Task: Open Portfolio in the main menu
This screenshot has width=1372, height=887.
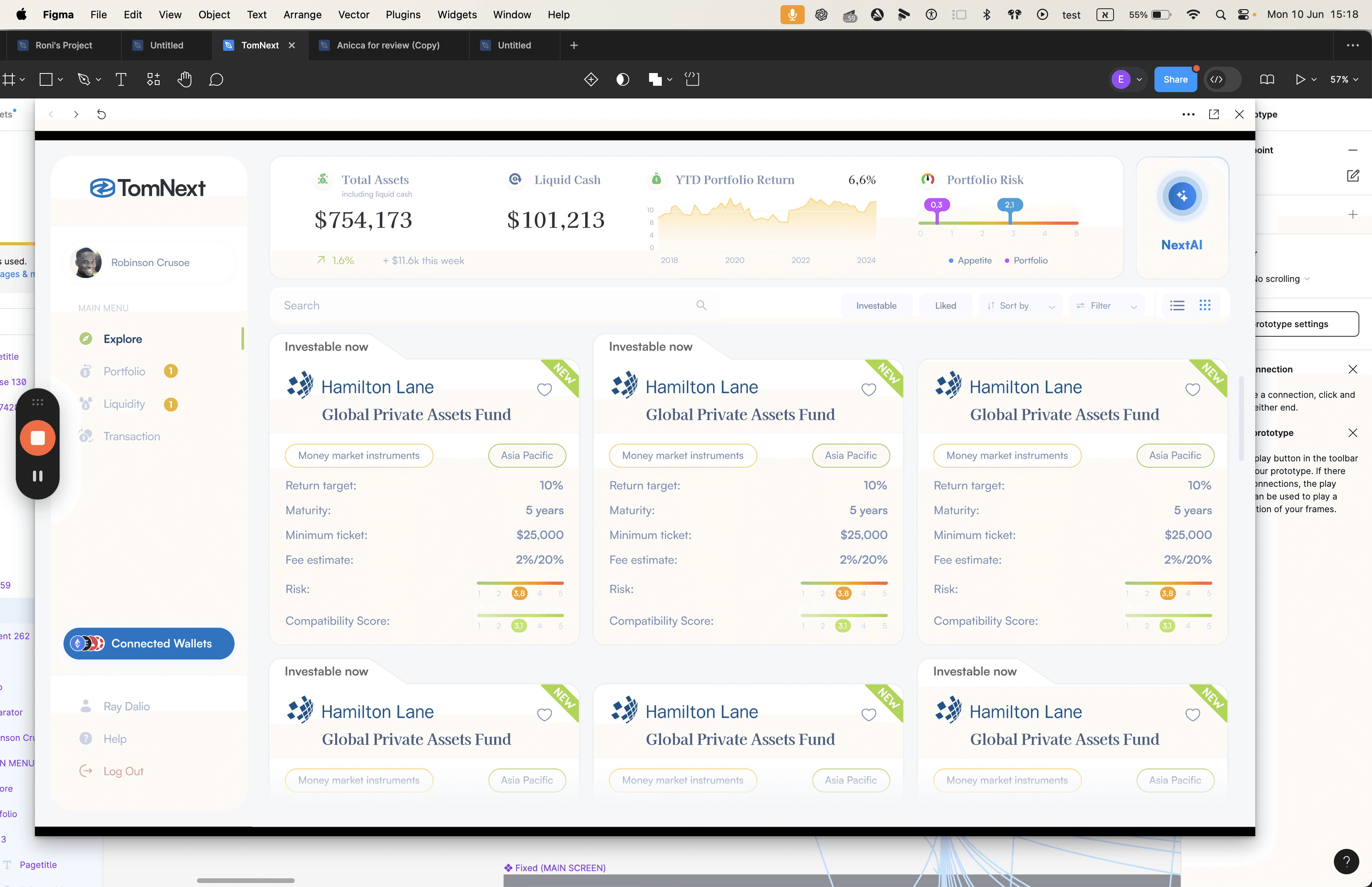Action: (124, 372)
